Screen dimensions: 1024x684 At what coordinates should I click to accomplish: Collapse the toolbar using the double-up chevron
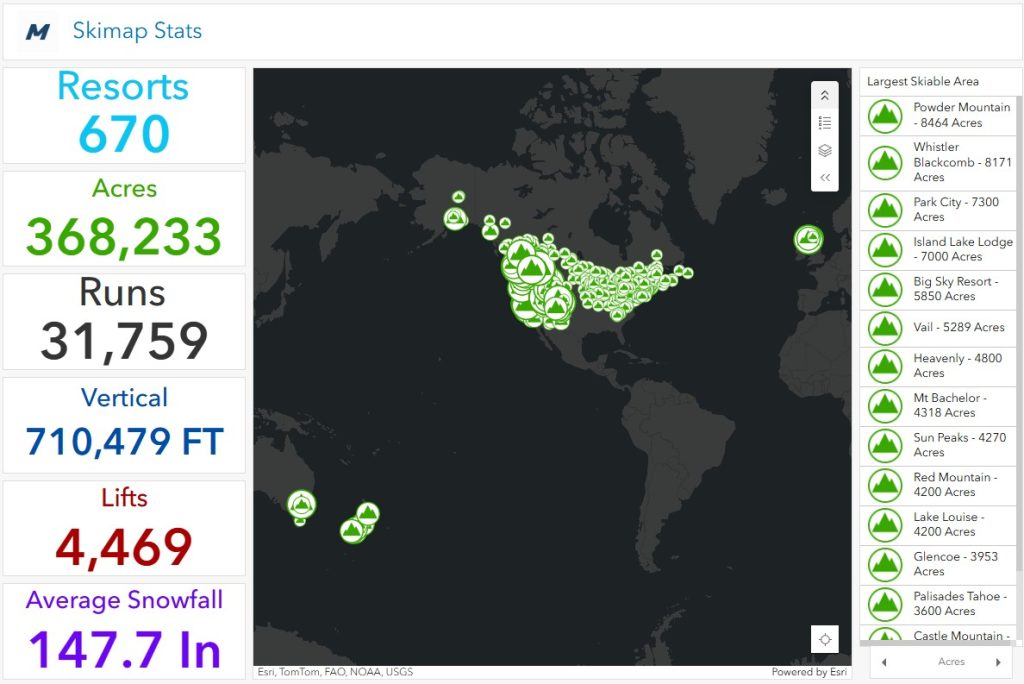pyautogui.click(x=824, y=94)
